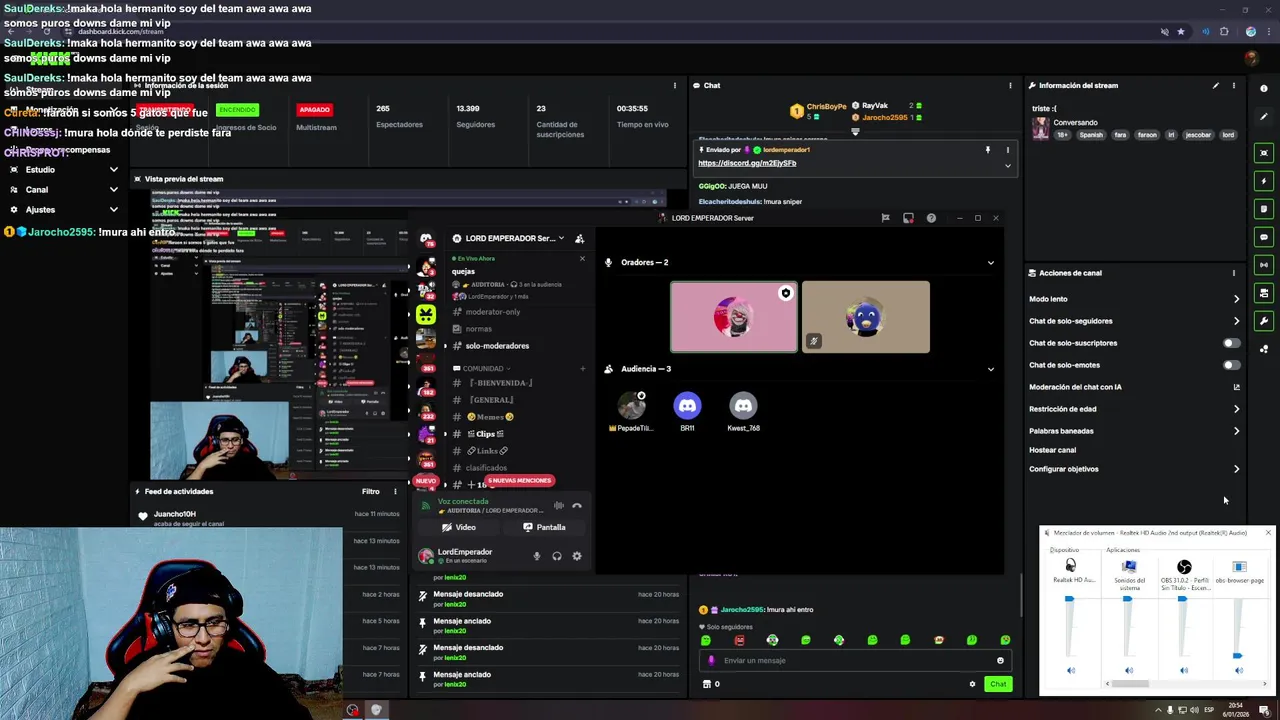Open emoji picker in message box
Viewport: 1280px width, 720px height.
click(x=1000, y=660)
